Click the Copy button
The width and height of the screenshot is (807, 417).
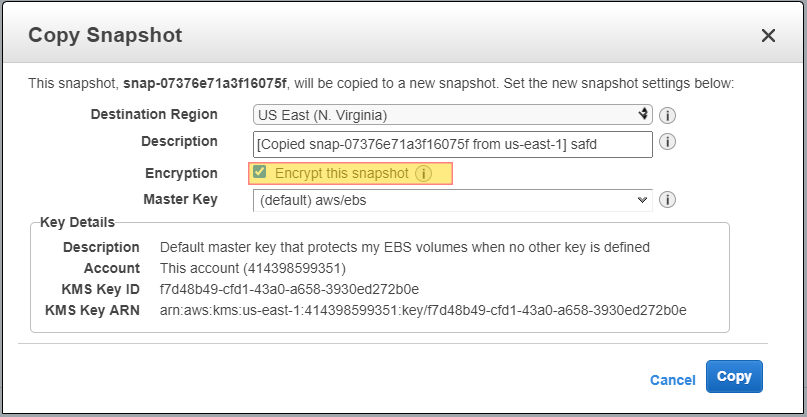click(734, 376)
